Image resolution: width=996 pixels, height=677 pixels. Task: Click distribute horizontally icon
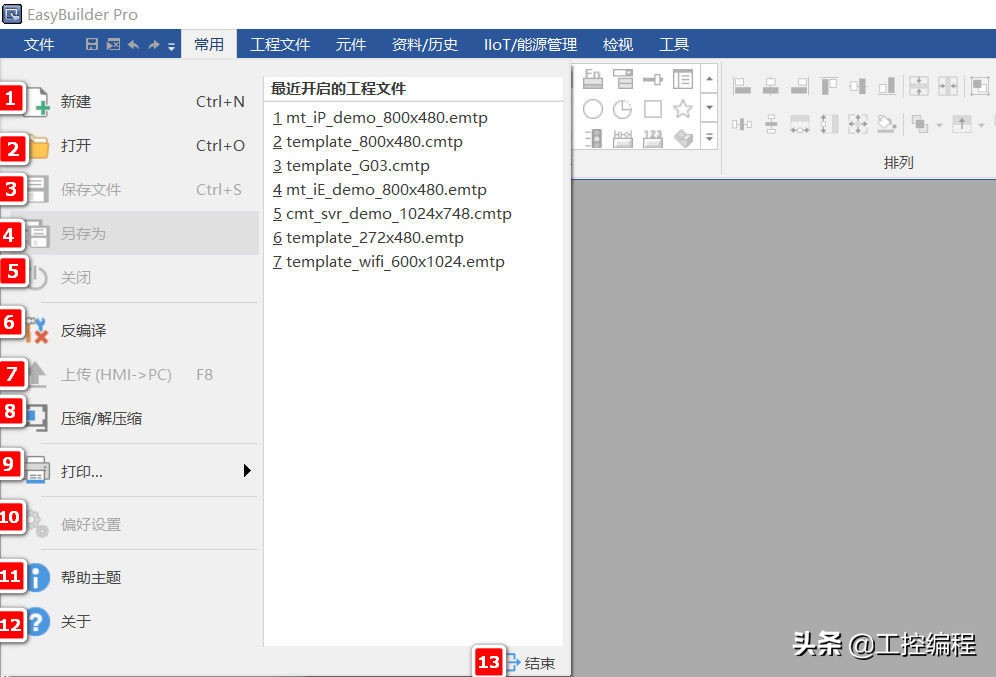741,124
